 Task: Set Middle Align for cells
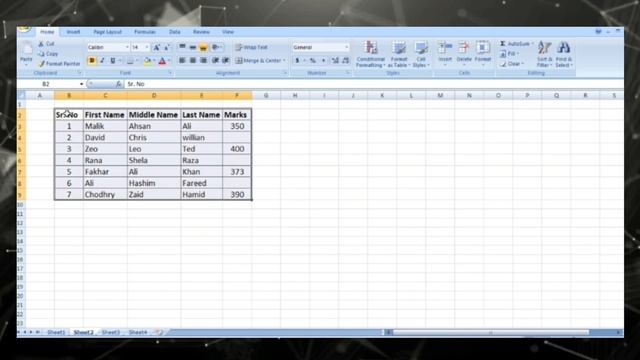193,47
